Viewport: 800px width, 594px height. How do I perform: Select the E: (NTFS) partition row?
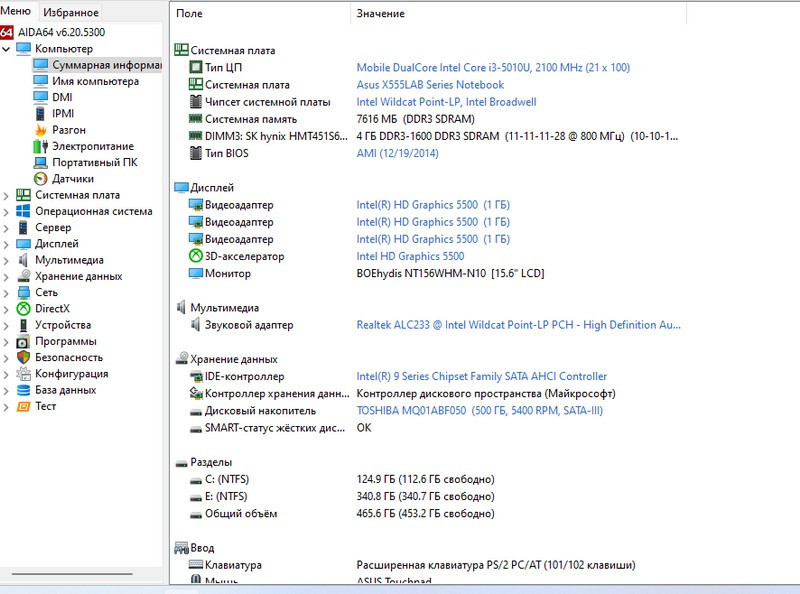coord(429,496)
